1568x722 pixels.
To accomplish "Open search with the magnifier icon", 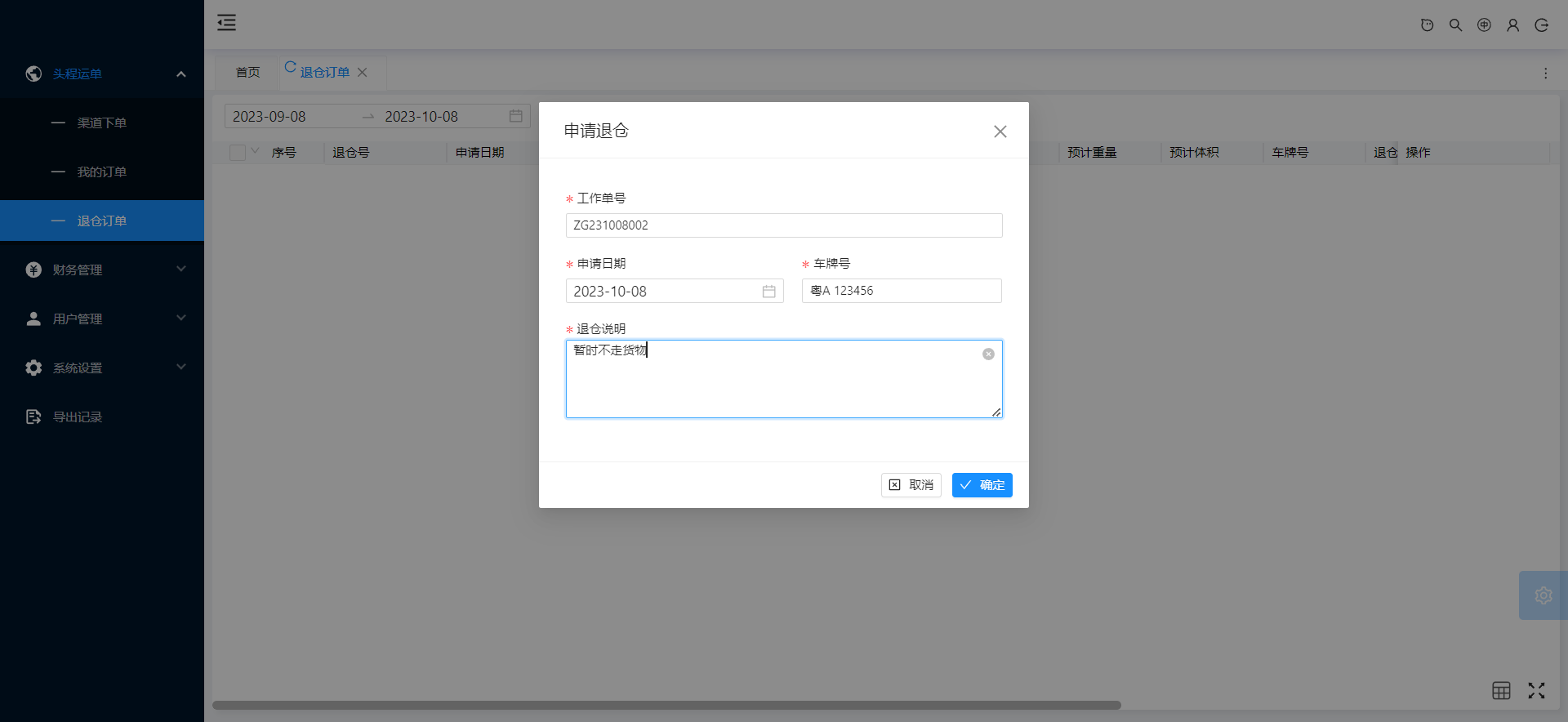I will click(x=1455, y=25).
